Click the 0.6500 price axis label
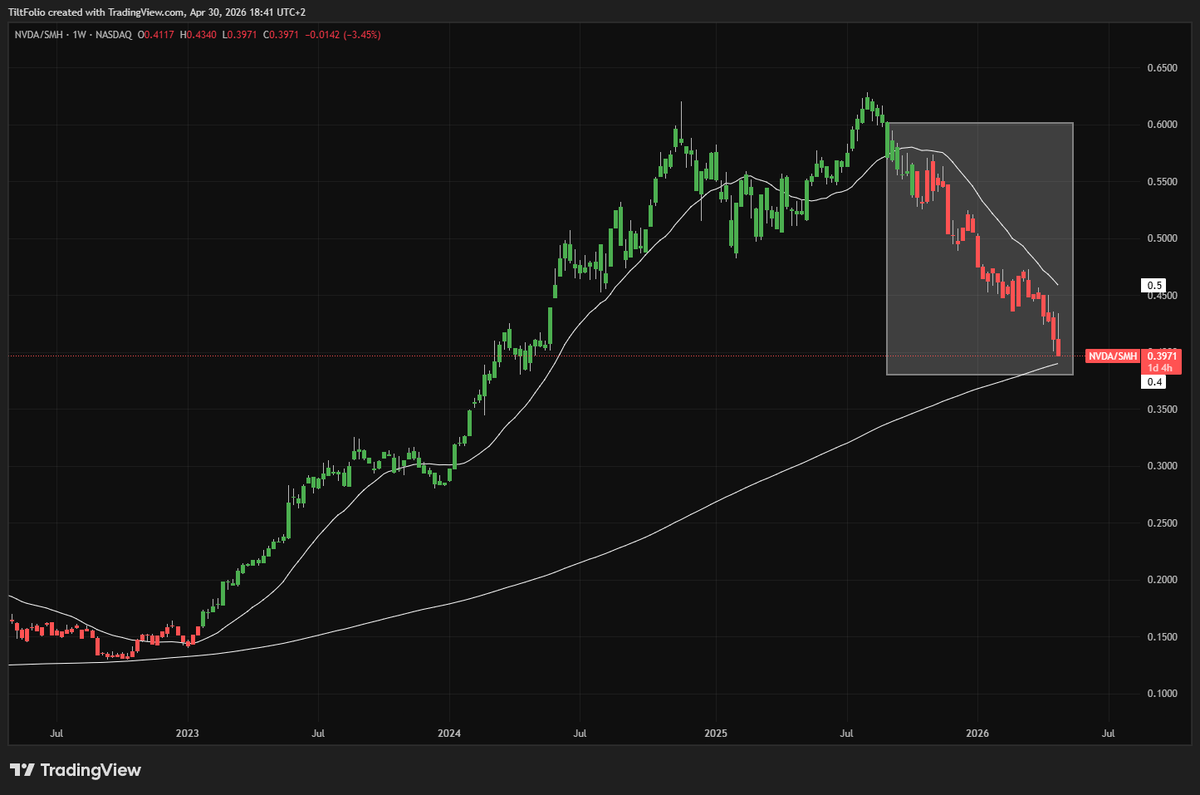The image size is (1200, 795). [x=1161, y=69]
